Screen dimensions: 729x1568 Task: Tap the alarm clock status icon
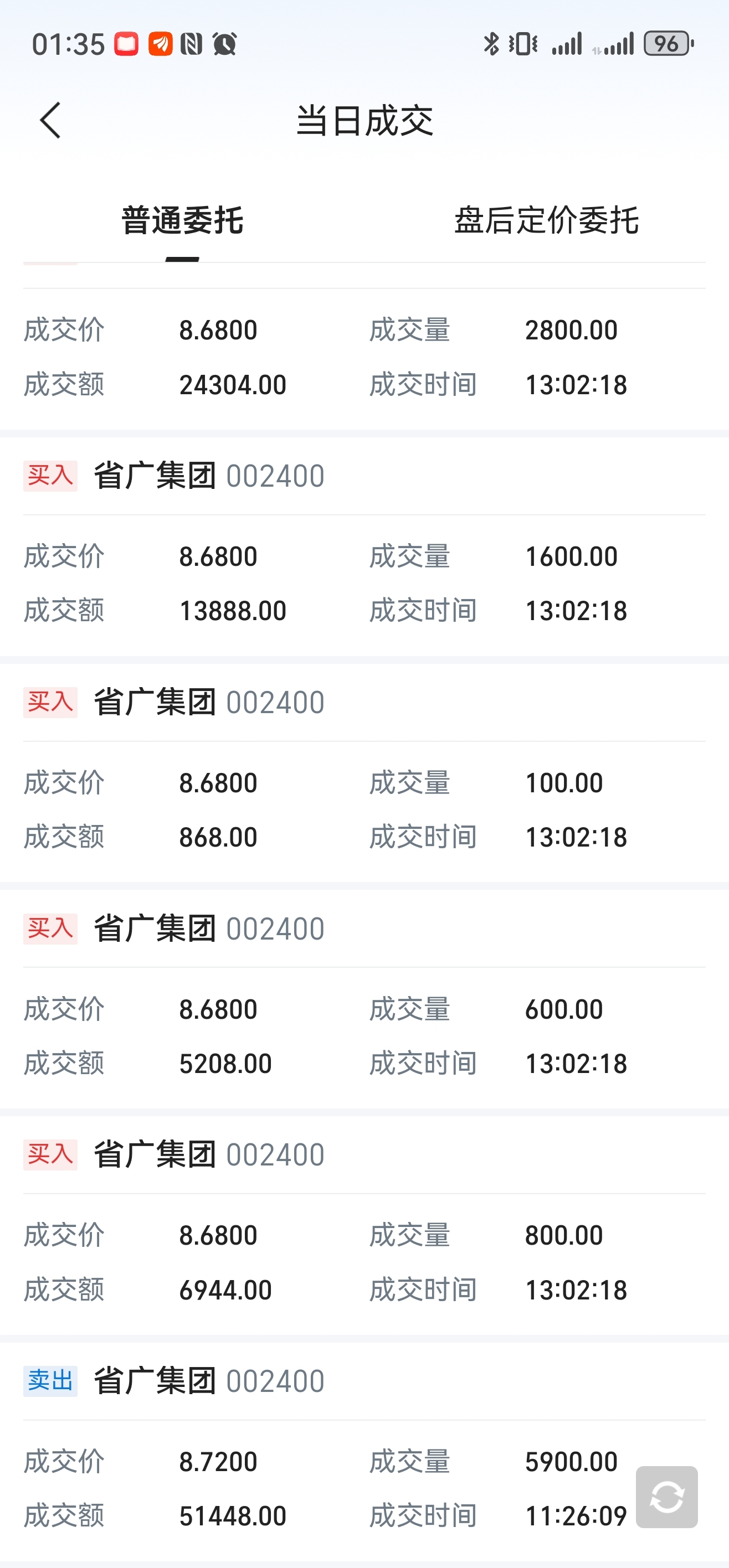224,44
